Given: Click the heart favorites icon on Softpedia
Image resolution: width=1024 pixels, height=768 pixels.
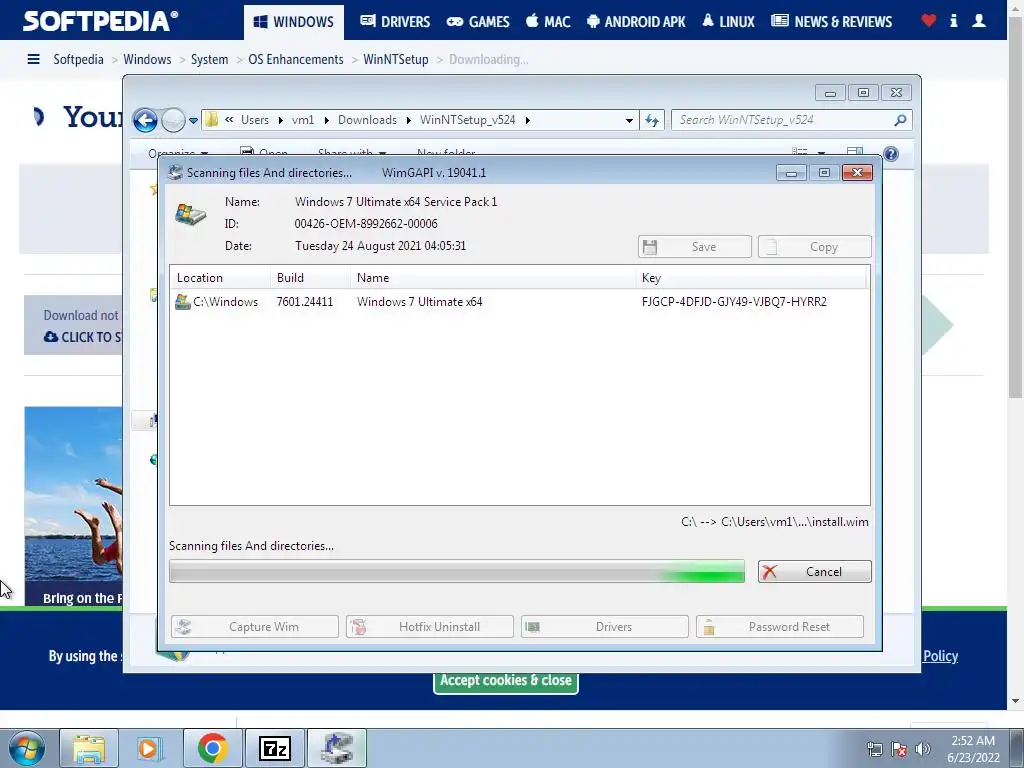Looking at the screenshot, I should (x=929, y=20).
